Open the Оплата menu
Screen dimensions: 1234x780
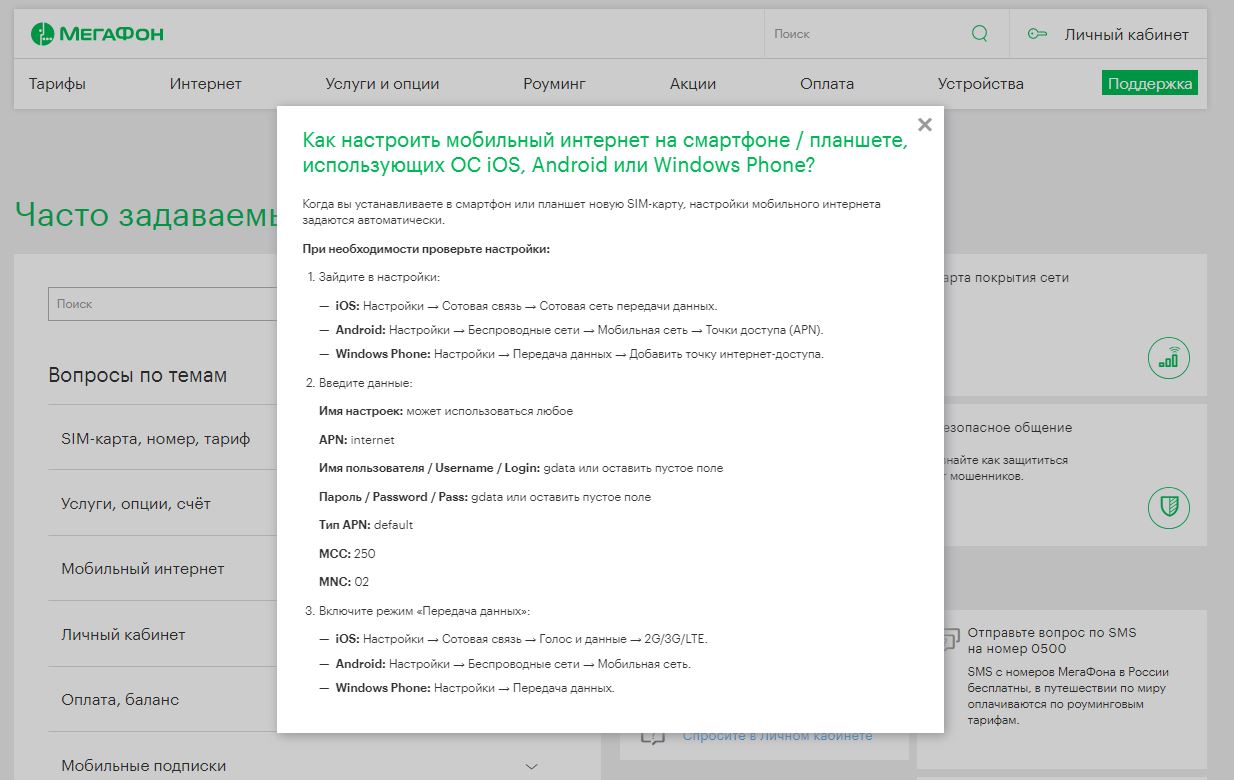(827, 84)
